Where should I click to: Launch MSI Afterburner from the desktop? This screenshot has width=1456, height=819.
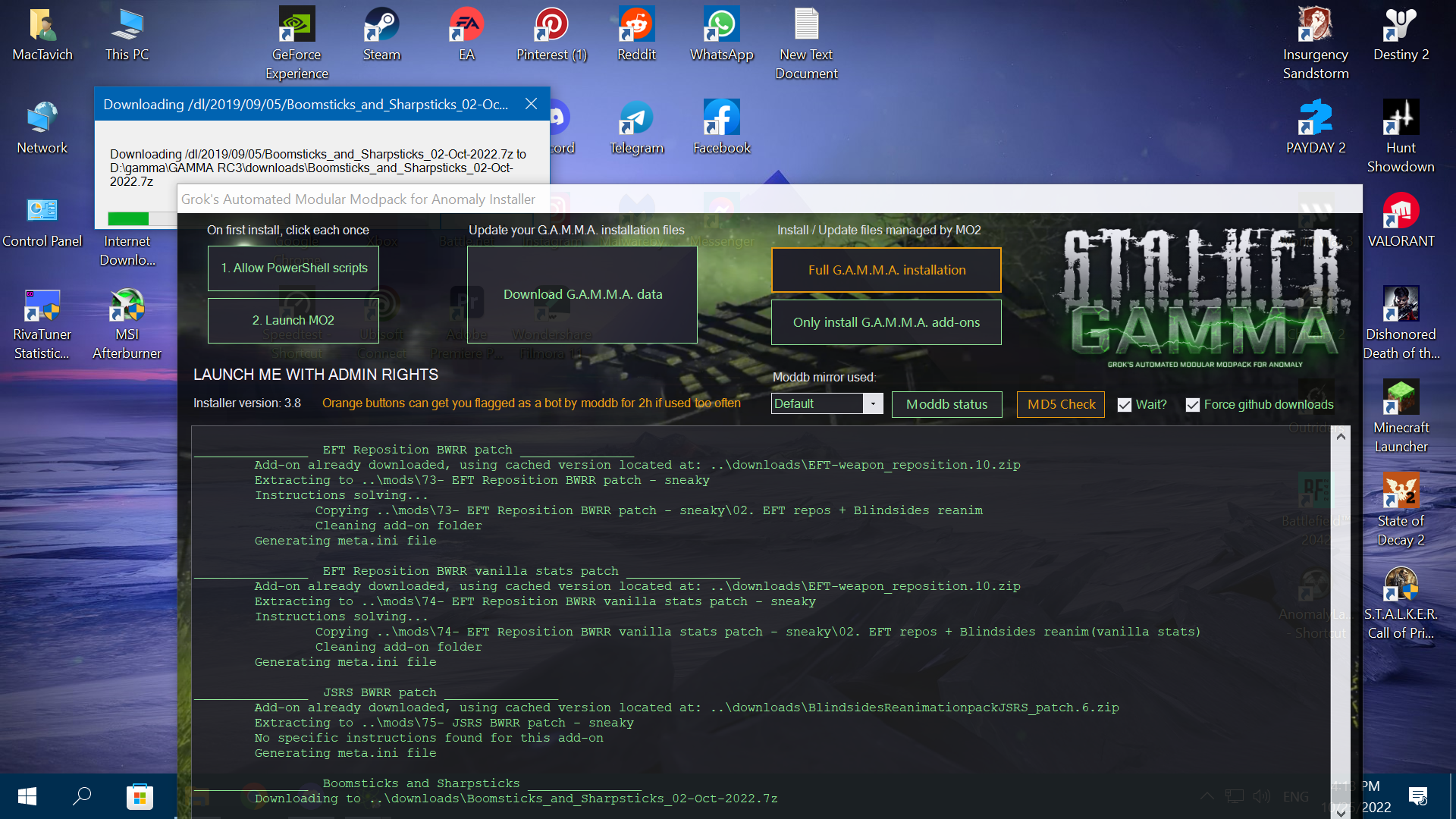pos(127,324)
